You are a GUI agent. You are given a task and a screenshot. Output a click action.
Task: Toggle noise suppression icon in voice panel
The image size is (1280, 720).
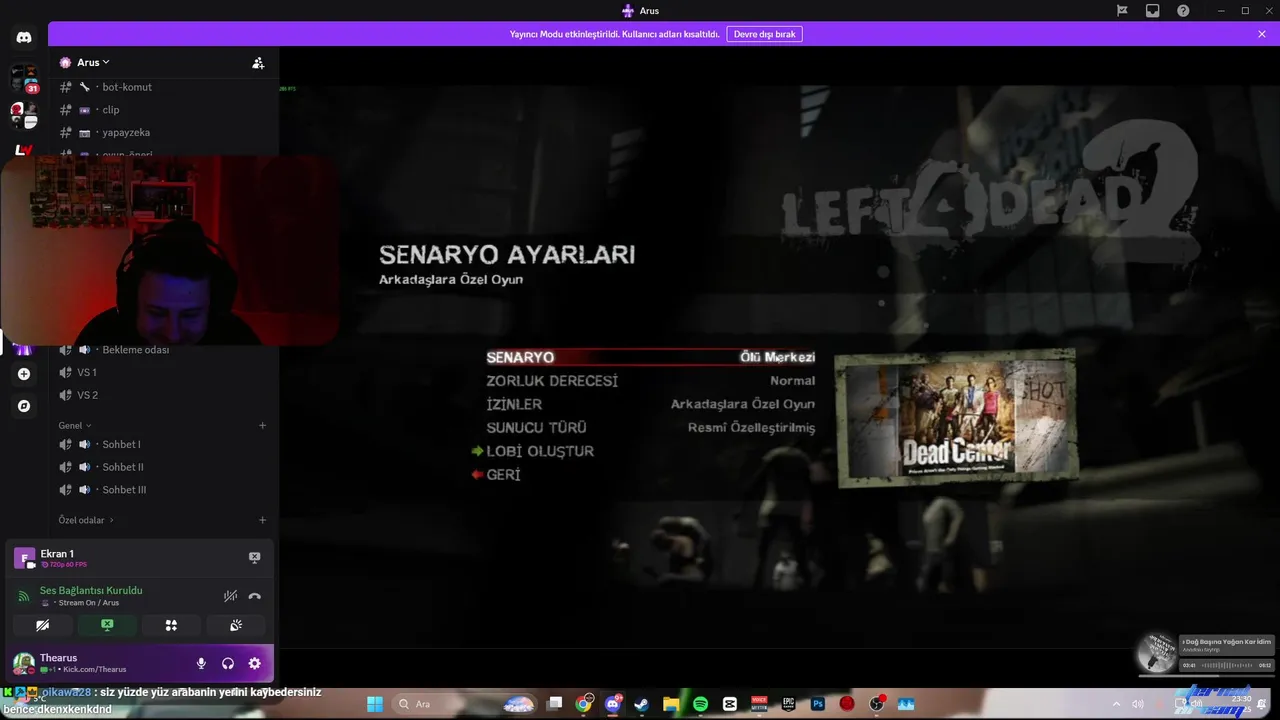(230, 596)
